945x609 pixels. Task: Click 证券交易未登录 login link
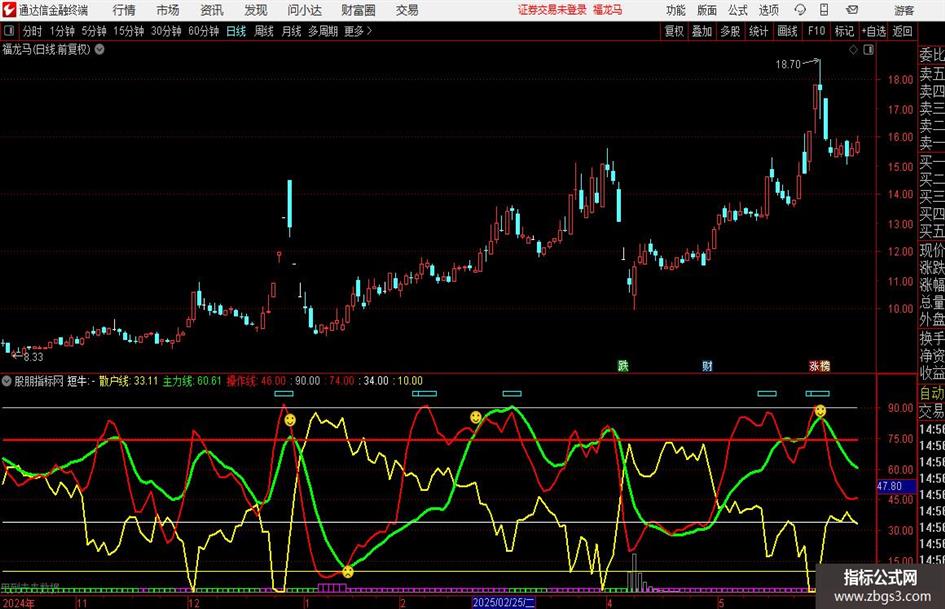pos(552,10)
